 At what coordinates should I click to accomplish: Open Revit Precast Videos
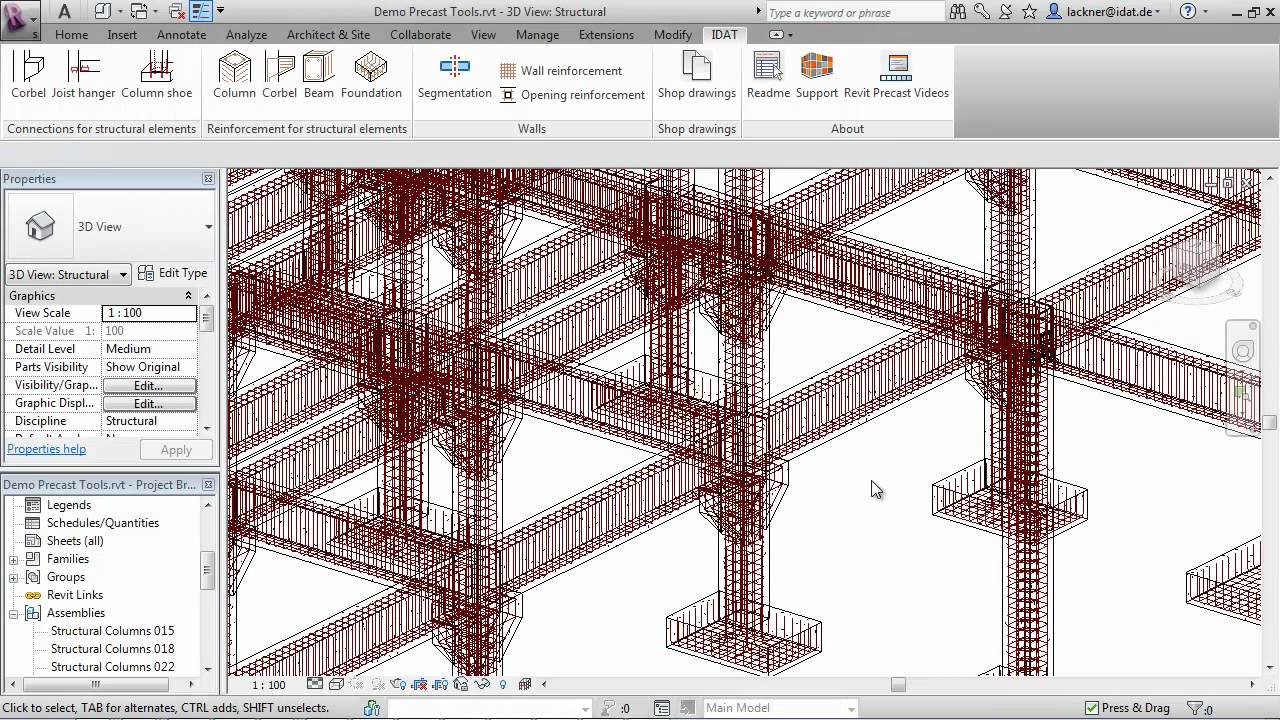coord(896,76)
